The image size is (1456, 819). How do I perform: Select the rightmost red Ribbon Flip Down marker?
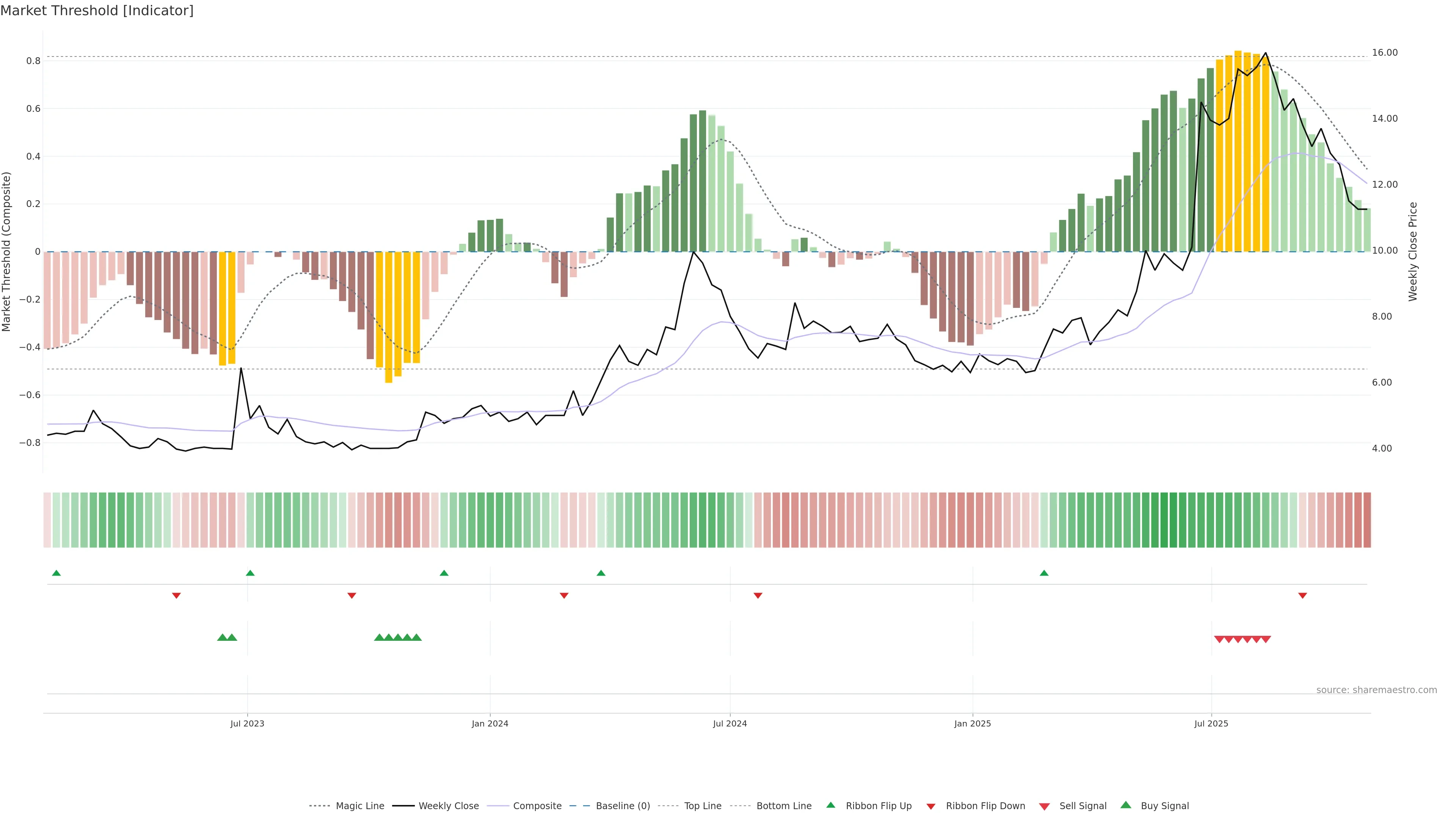pyautogui.click(x=1302, y=595)
